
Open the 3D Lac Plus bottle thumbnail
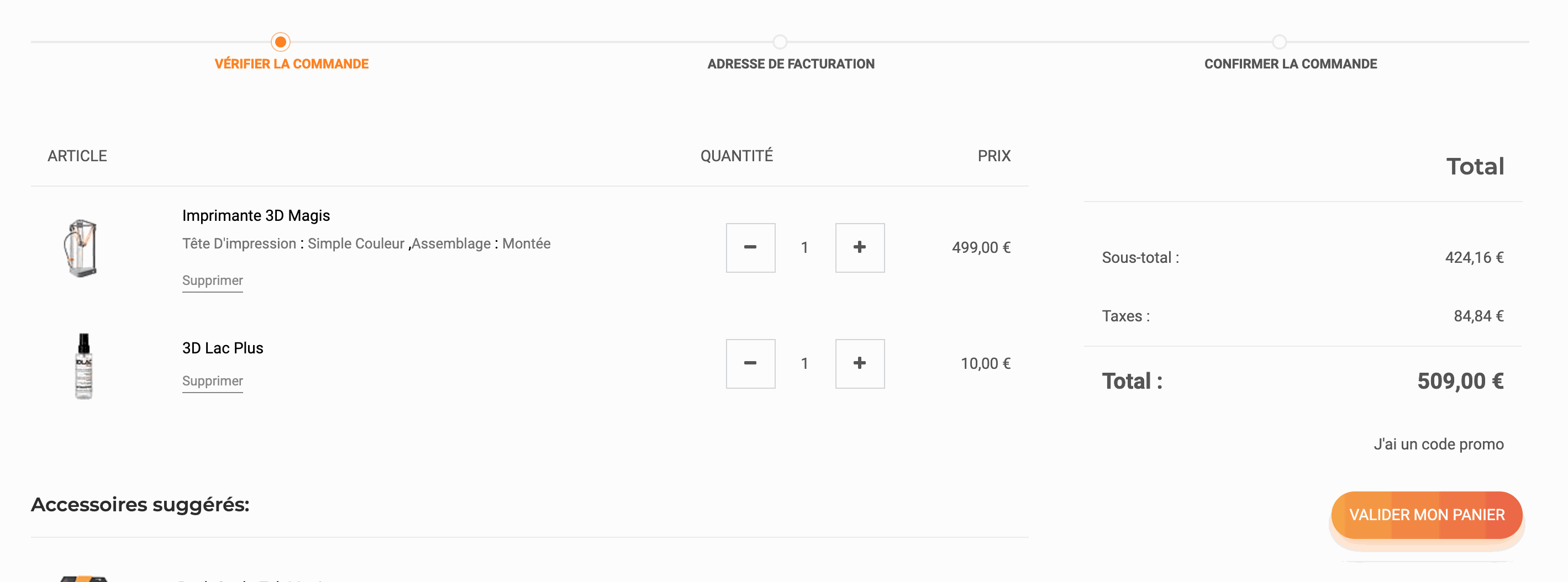point(83,366)
